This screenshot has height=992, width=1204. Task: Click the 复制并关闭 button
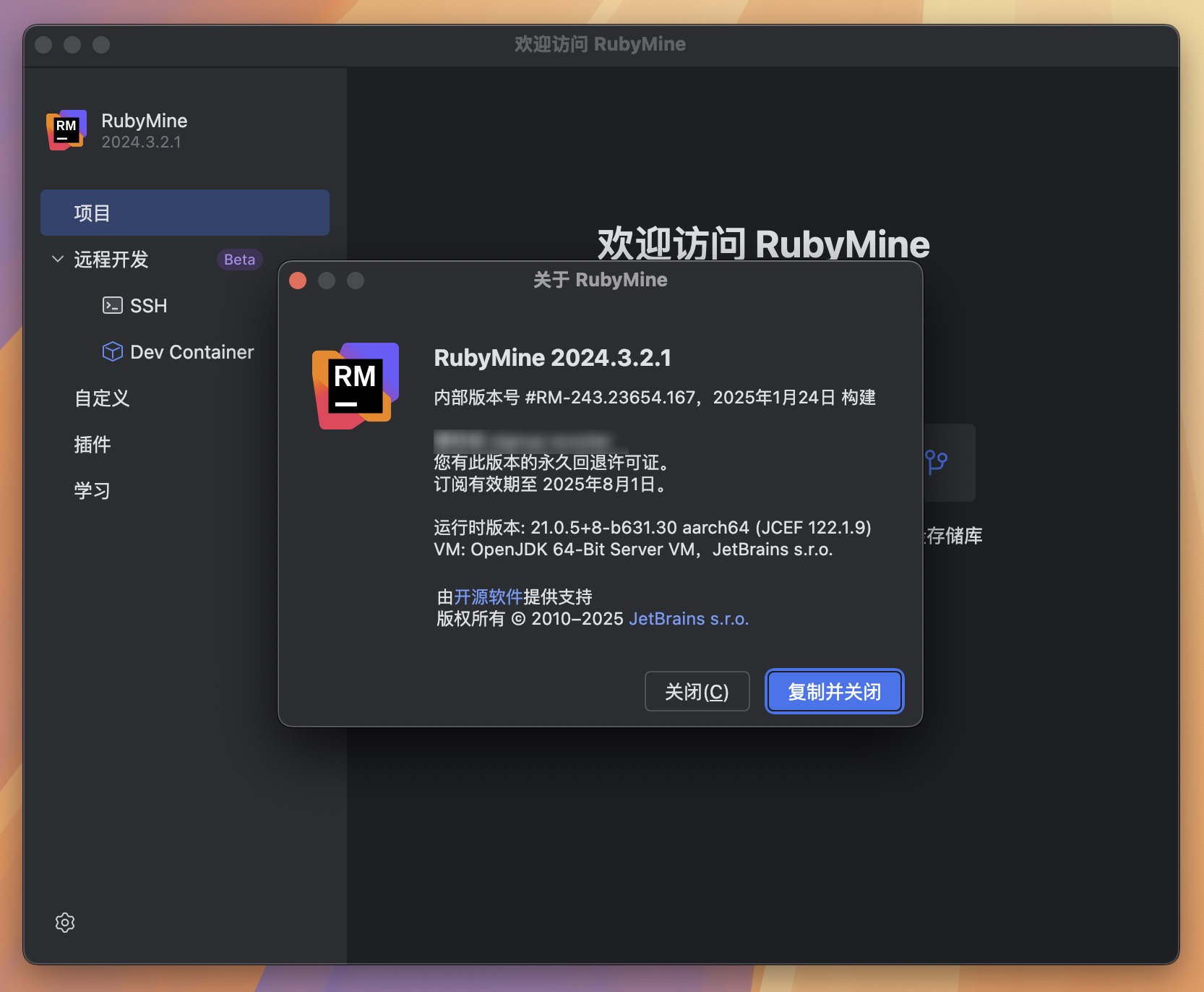(x=834, y=691)
